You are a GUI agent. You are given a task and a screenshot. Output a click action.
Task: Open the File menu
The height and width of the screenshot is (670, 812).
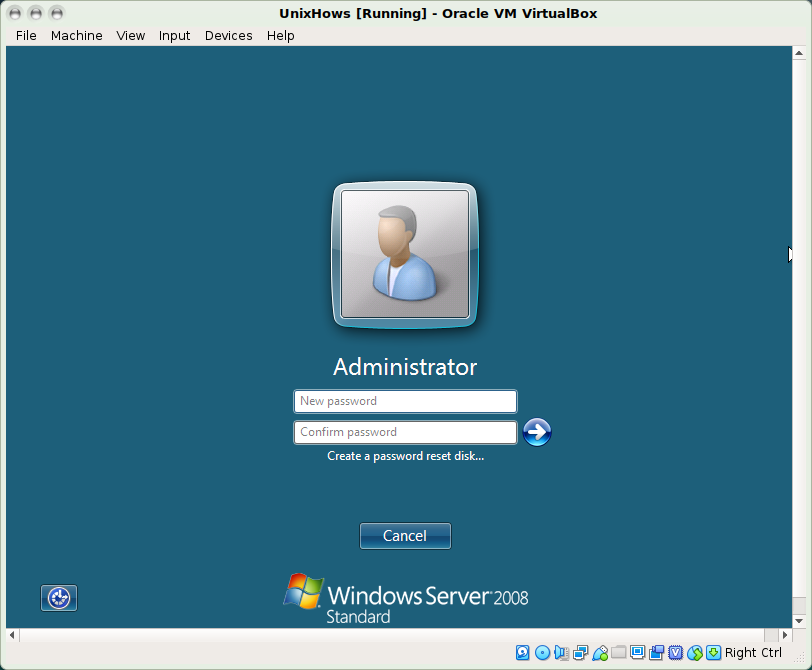(x=26, y=35)
